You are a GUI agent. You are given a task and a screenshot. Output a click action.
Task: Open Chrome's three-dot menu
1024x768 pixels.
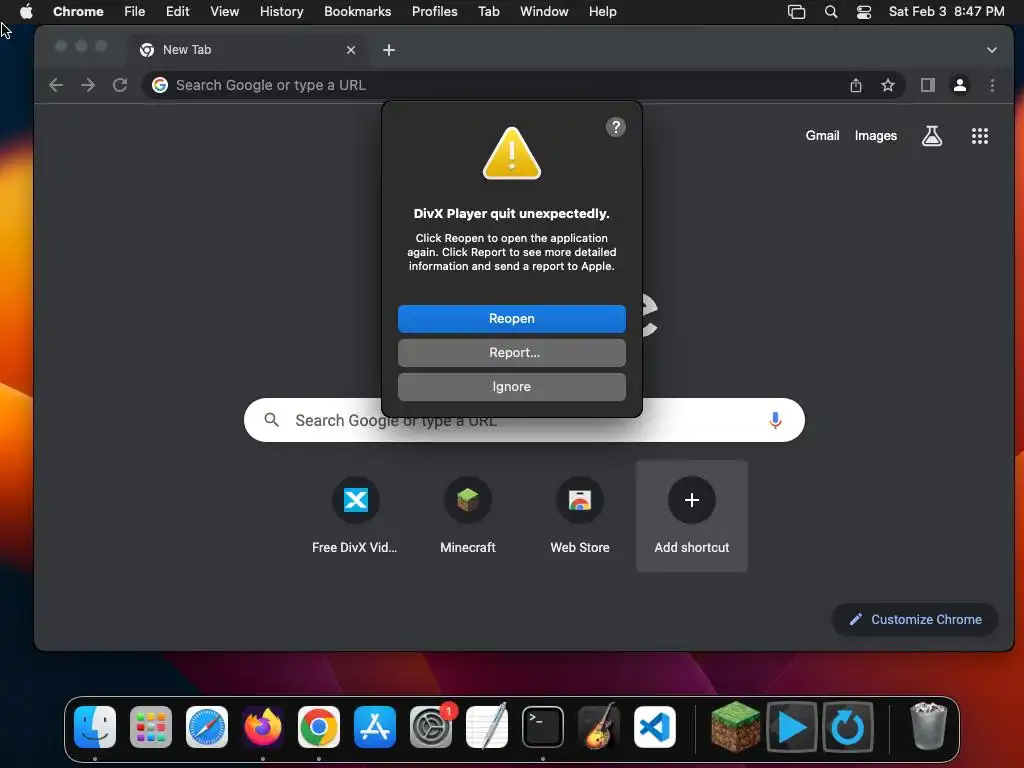click(992, 85)
